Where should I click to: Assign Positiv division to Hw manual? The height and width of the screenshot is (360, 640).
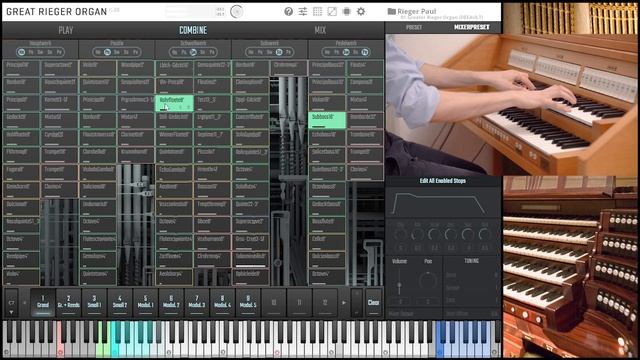pyautogui.click(x=98, y=52)
